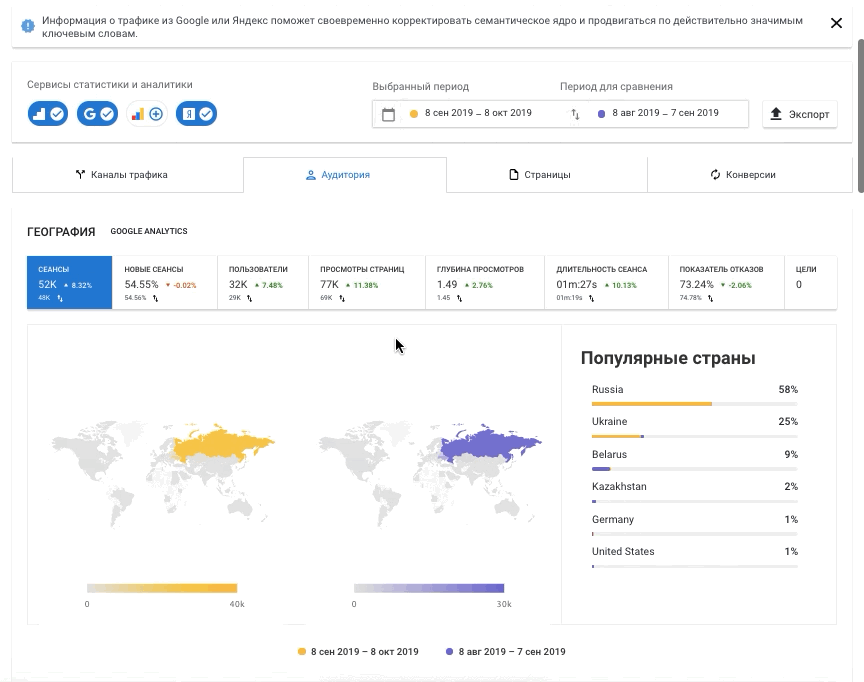Click the United States country row label
The width and height of the screenshot is (864, 682).
[x=623, y=551]
